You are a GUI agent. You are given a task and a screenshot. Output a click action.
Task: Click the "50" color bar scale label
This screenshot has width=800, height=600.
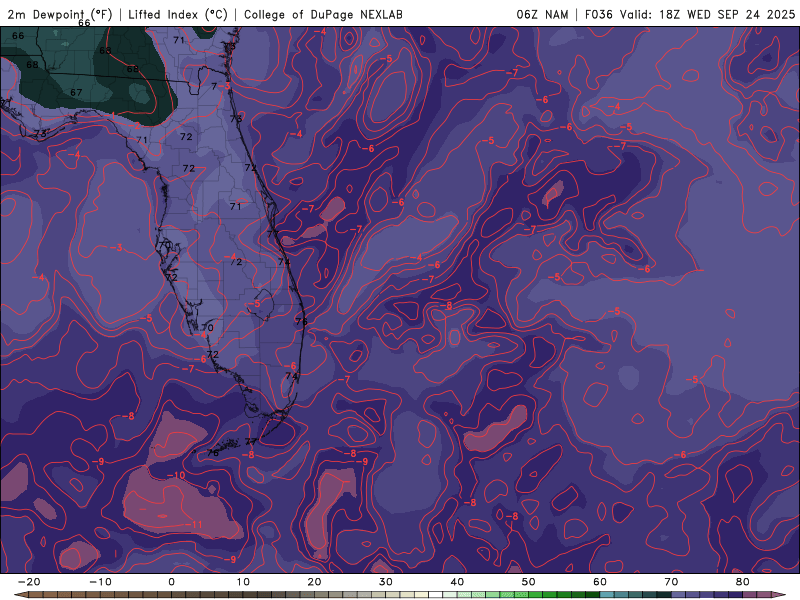529,582
